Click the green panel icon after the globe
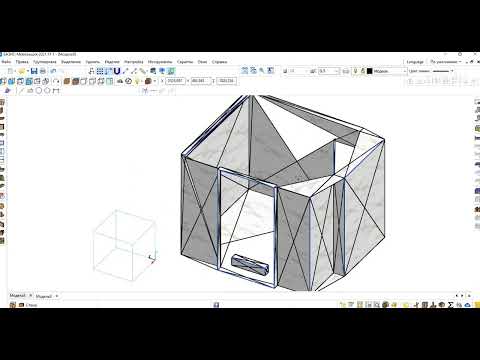The width and height of the screenshot is (480, 360). tap(171, 71)
